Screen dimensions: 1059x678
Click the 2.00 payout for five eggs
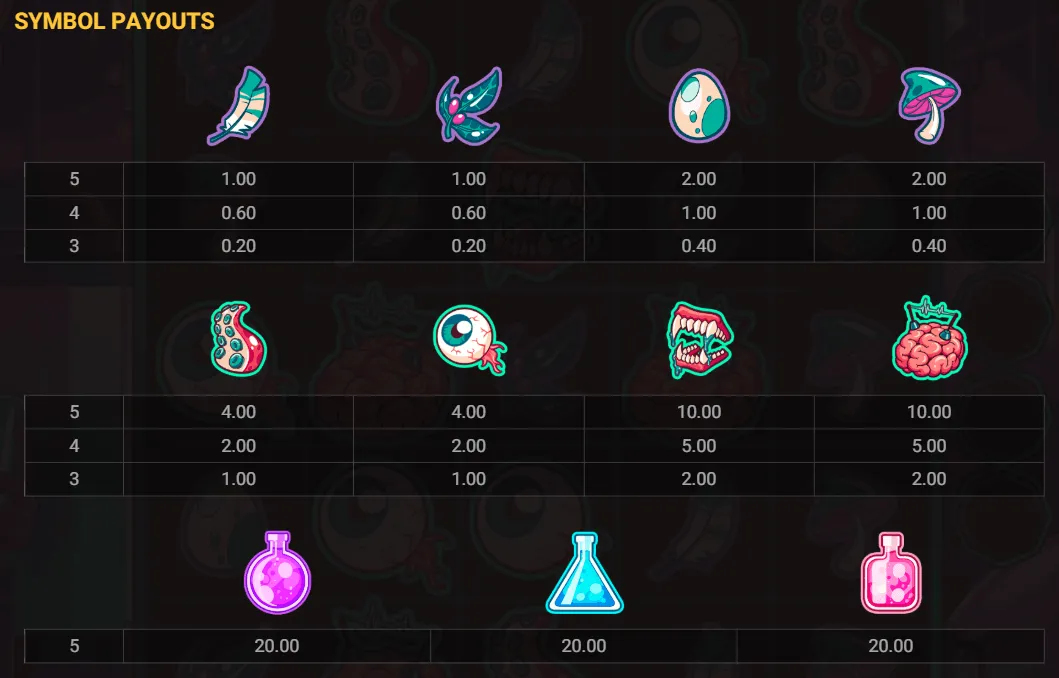tap(700, 179)
